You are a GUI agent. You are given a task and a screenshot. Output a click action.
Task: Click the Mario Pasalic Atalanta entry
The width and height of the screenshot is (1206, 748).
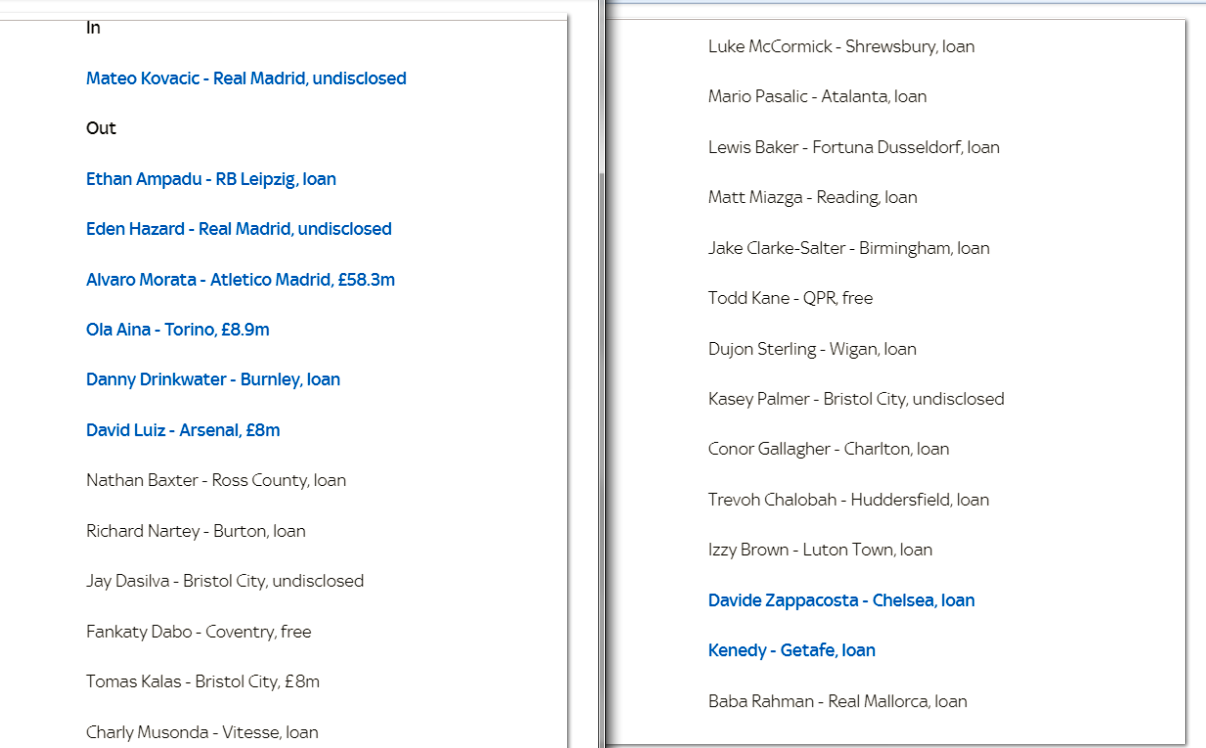coord(817,96)
